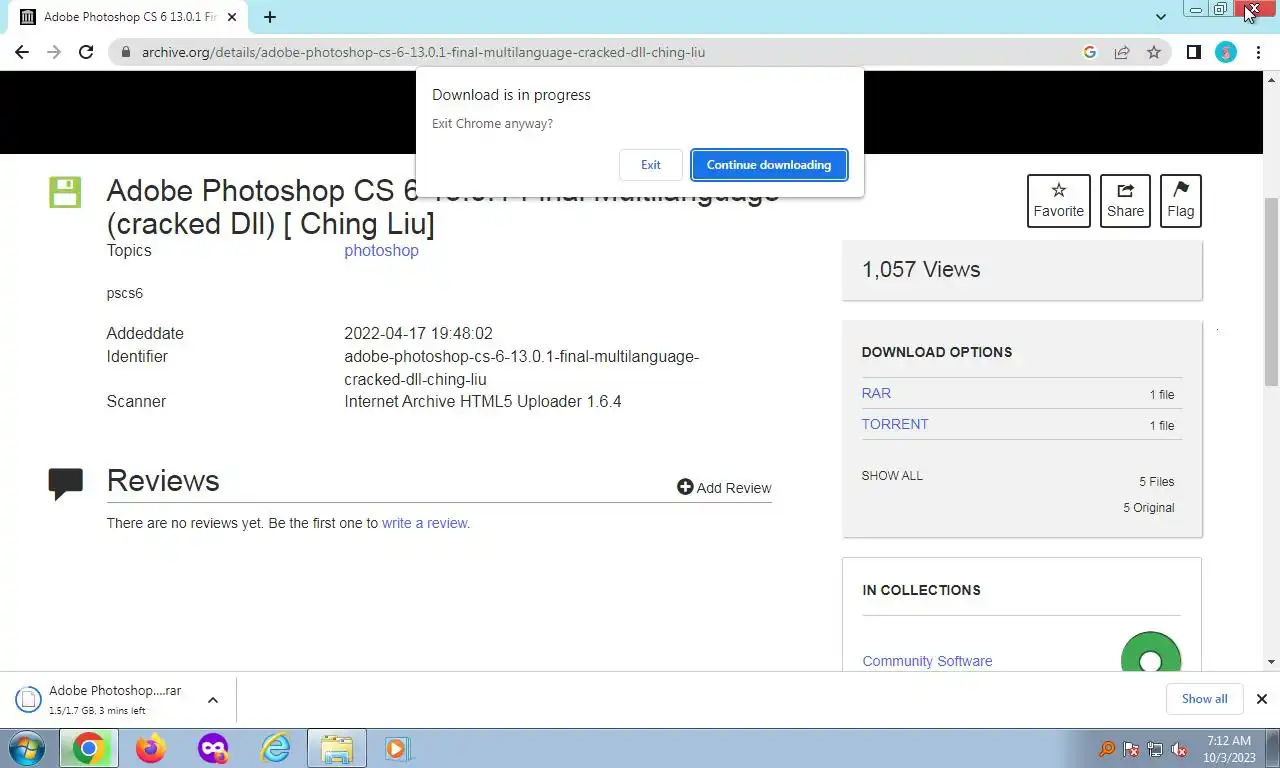1280x768 pixels.
Task: Flag this item
Action: (1181, 200)
